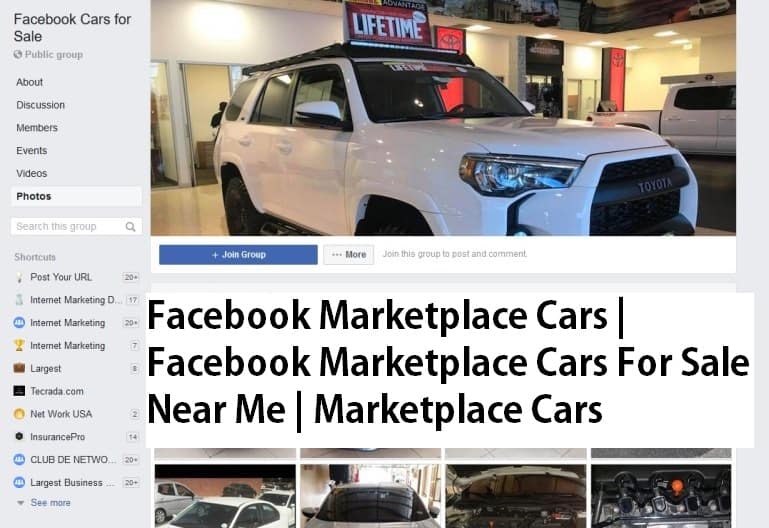Open the More options dropdown button
Image resolution: width=769 pixels, height=528 pixels.
click(x=349, y=254)
